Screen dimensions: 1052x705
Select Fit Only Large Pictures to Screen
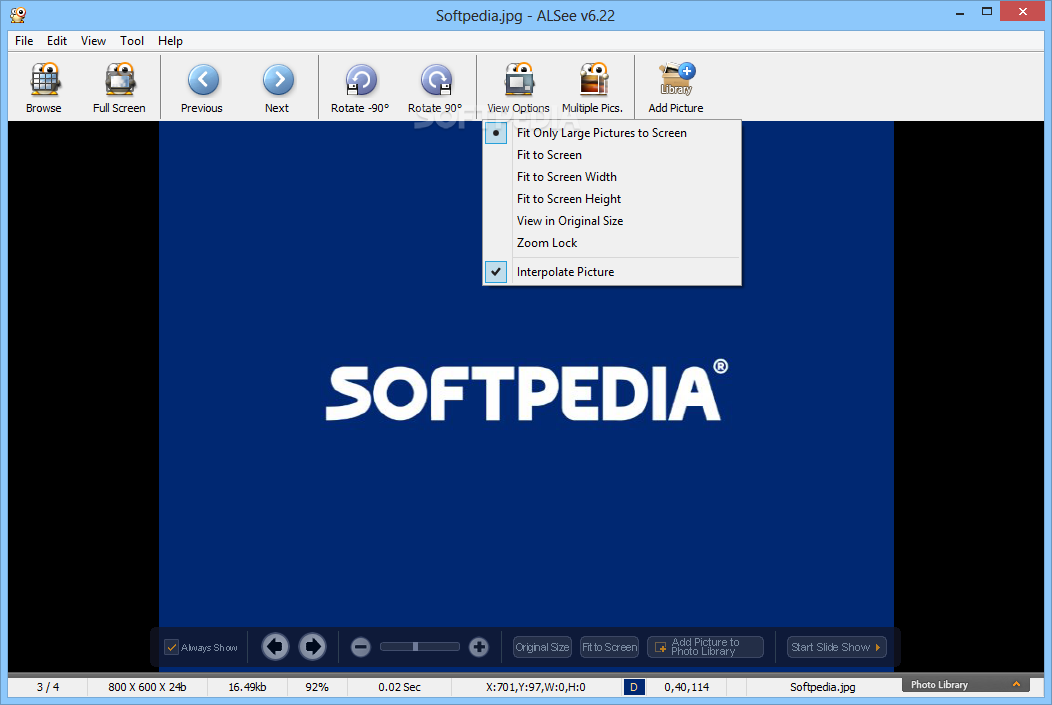[x=612, y=133]
